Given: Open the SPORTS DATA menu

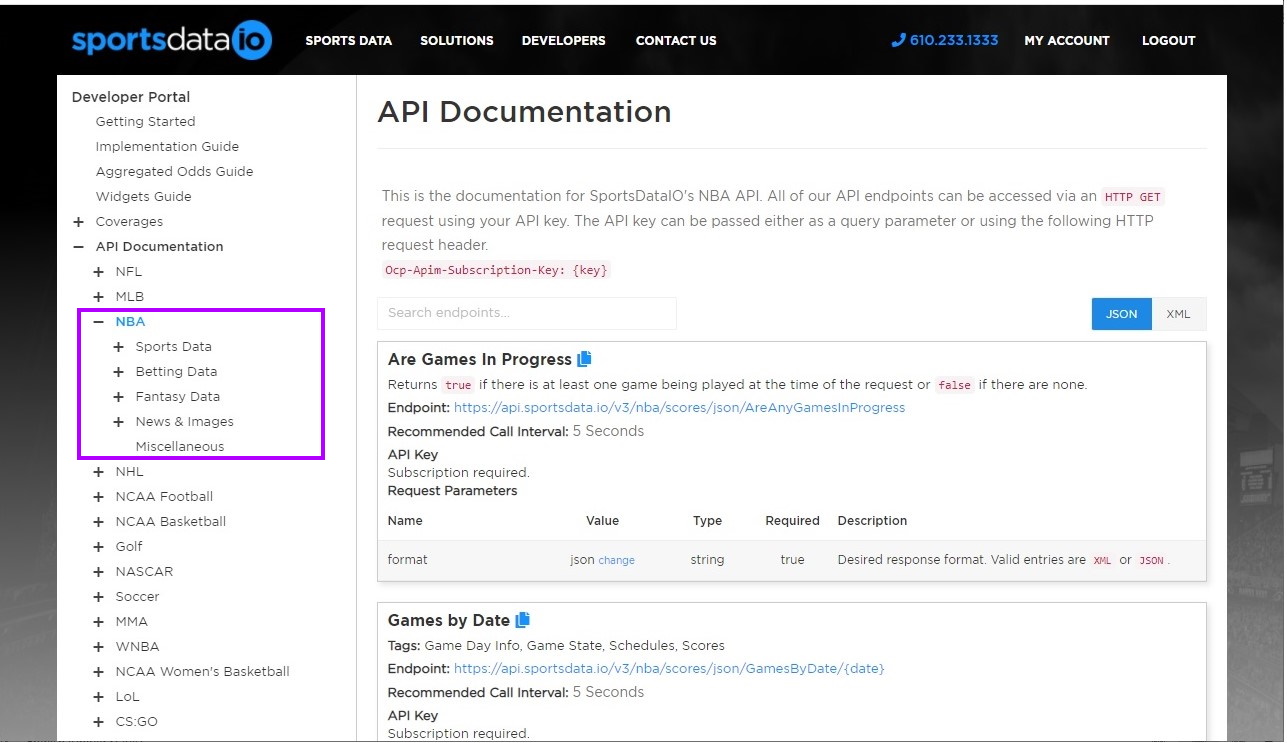Looking at the screenshot, I should click(x=349, y=41).
